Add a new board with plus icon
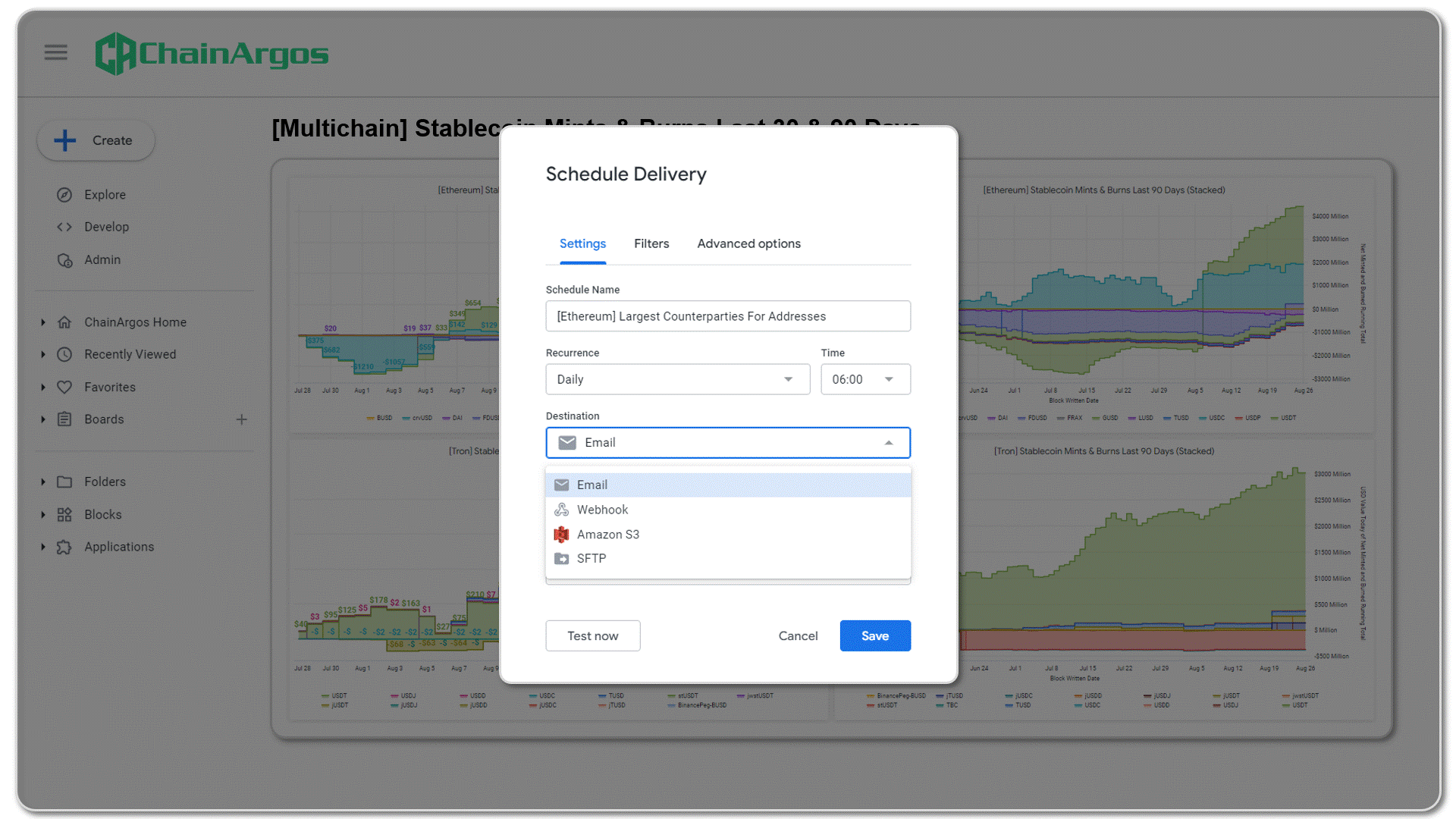The image size is (1456, 819). point(241,419)
